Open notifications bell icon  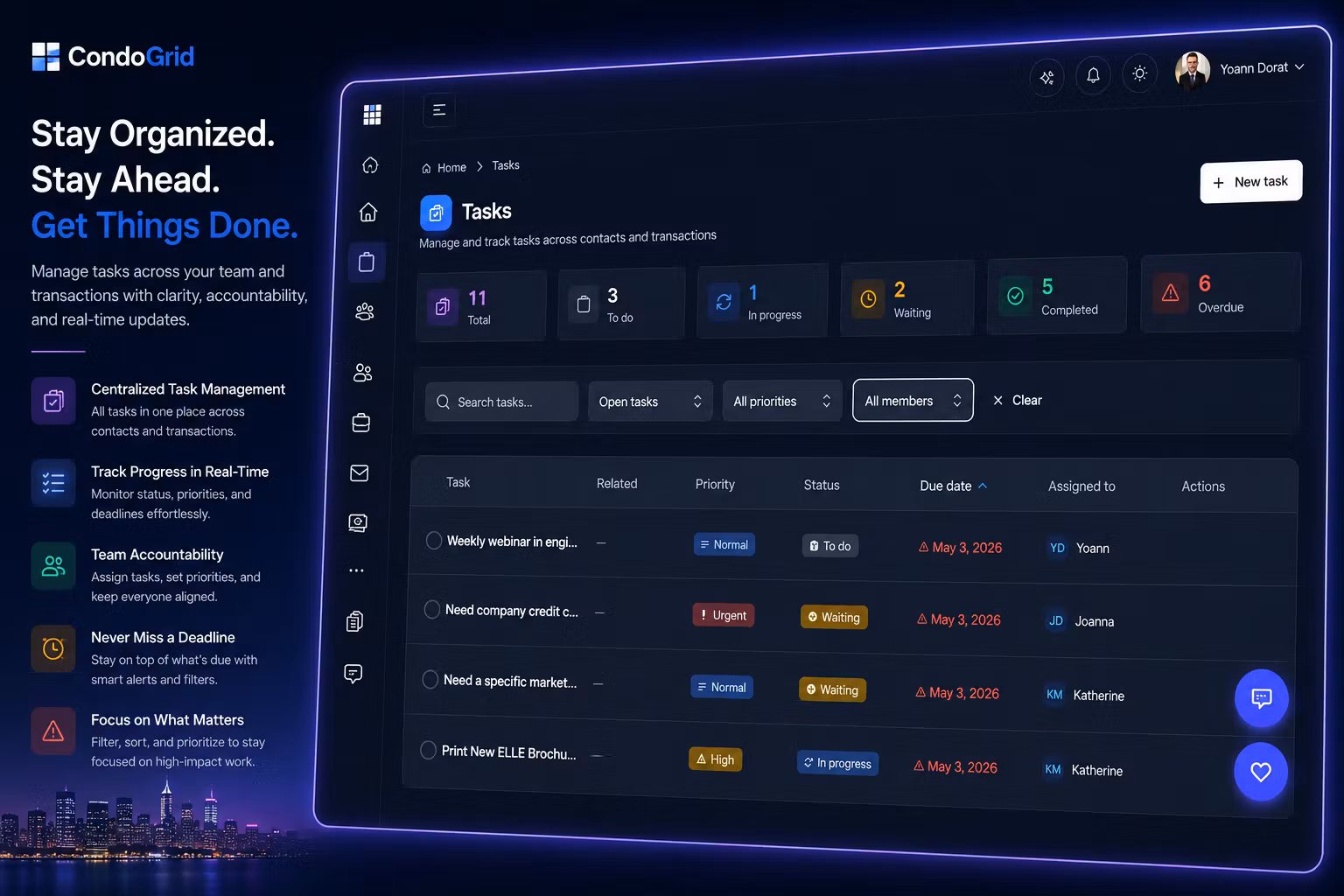click(1093, 75)
